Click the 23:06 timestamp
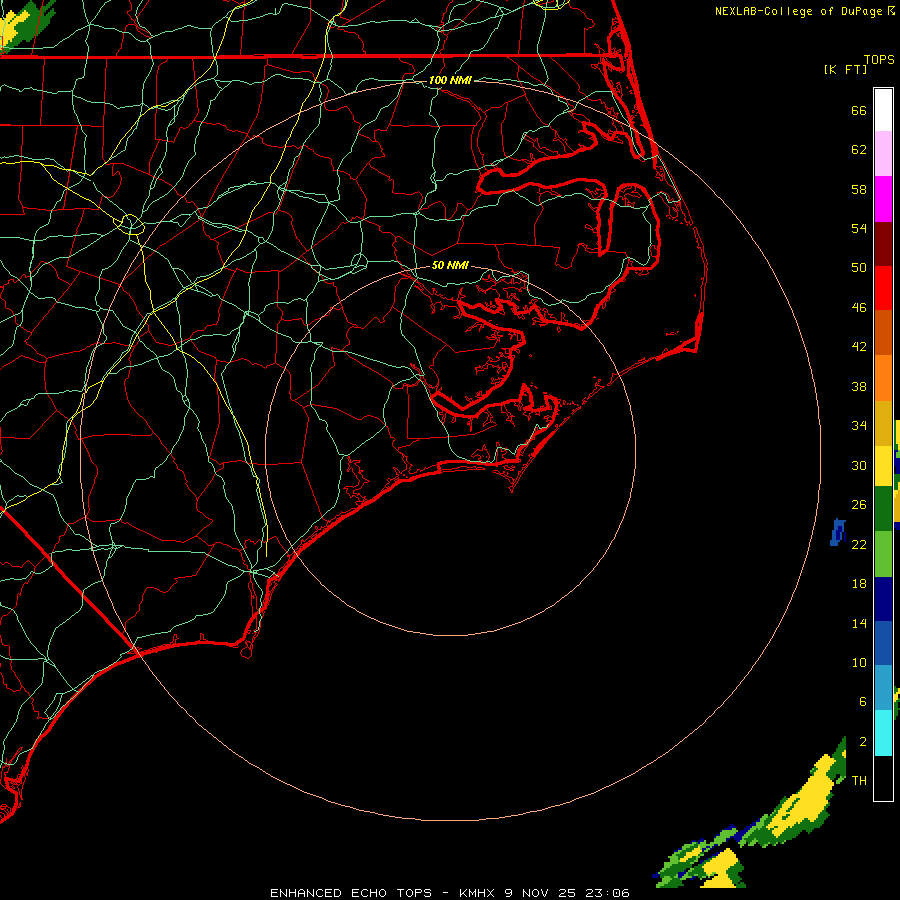This screenshot has height=900, width=900. tap(607, 893)
